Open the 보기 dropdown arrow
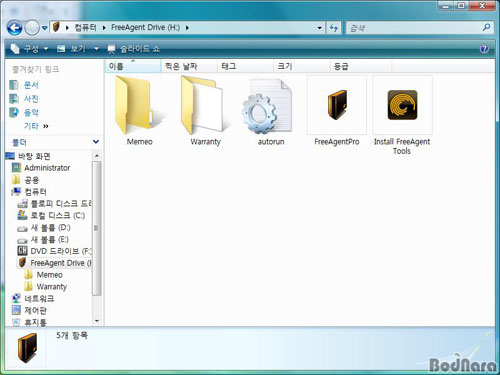This screenshot has width=500, height=375. 96,49
